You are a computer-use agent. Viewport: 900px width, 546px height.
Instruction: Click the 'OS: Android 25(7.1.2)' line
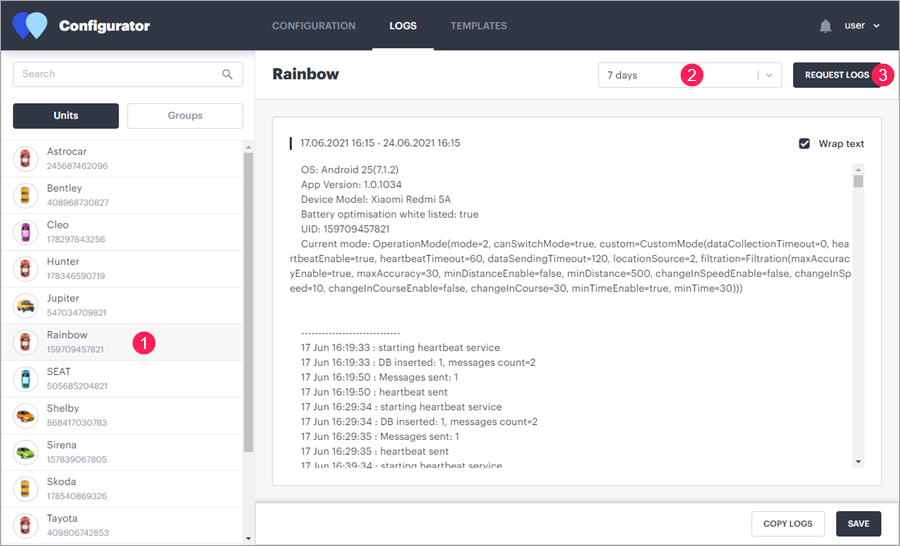(x=350, y=169)
